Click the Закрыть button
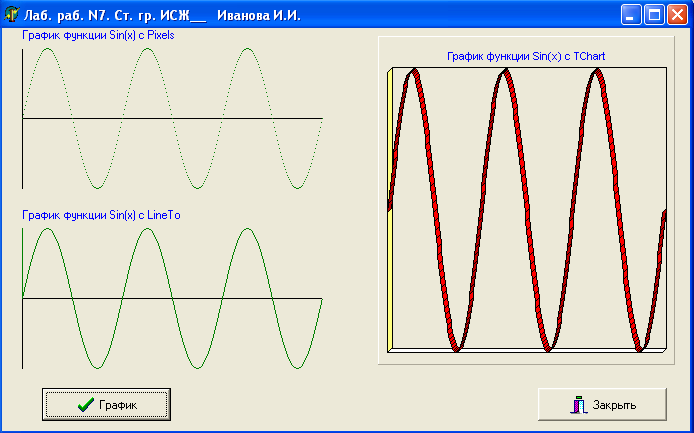This screenshot has width=694, height=433. click(x=602, y=405)
